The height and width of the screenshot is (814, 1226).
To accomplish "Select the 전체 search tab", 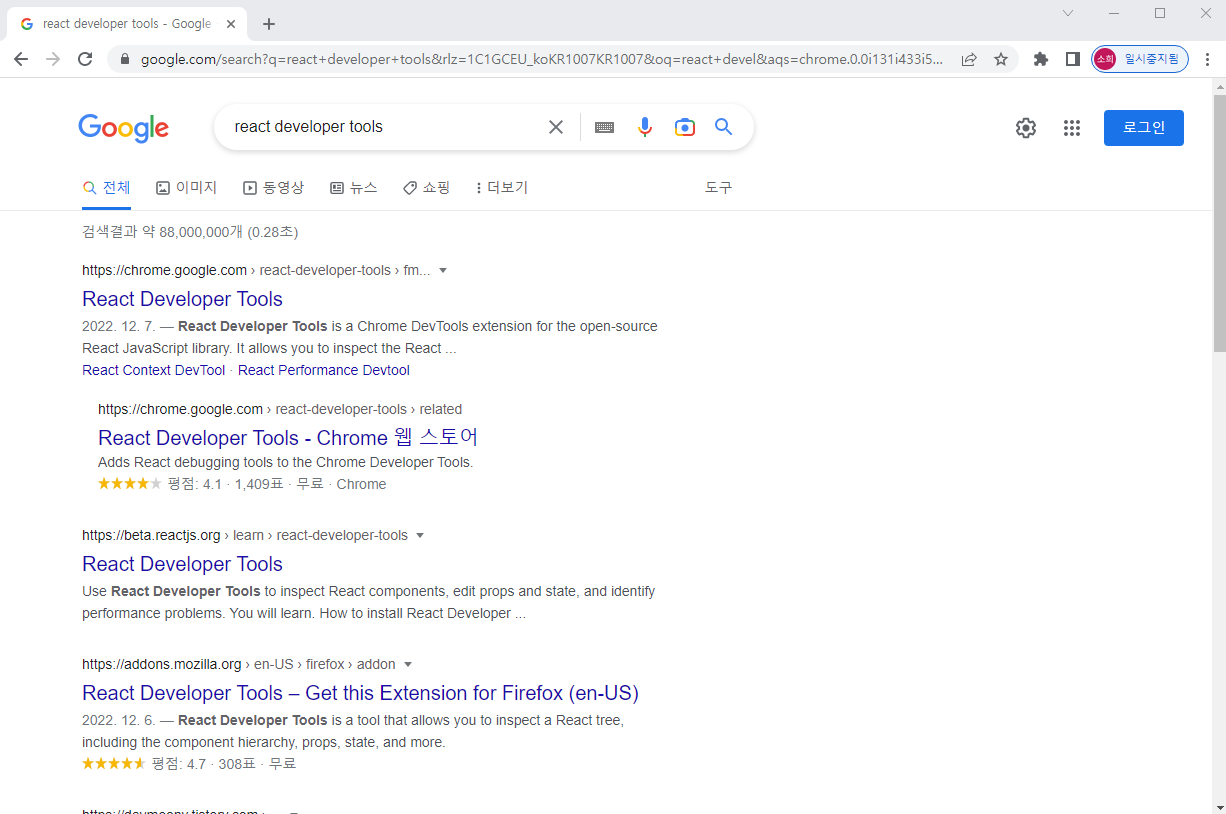I will [x=106, y=188].
